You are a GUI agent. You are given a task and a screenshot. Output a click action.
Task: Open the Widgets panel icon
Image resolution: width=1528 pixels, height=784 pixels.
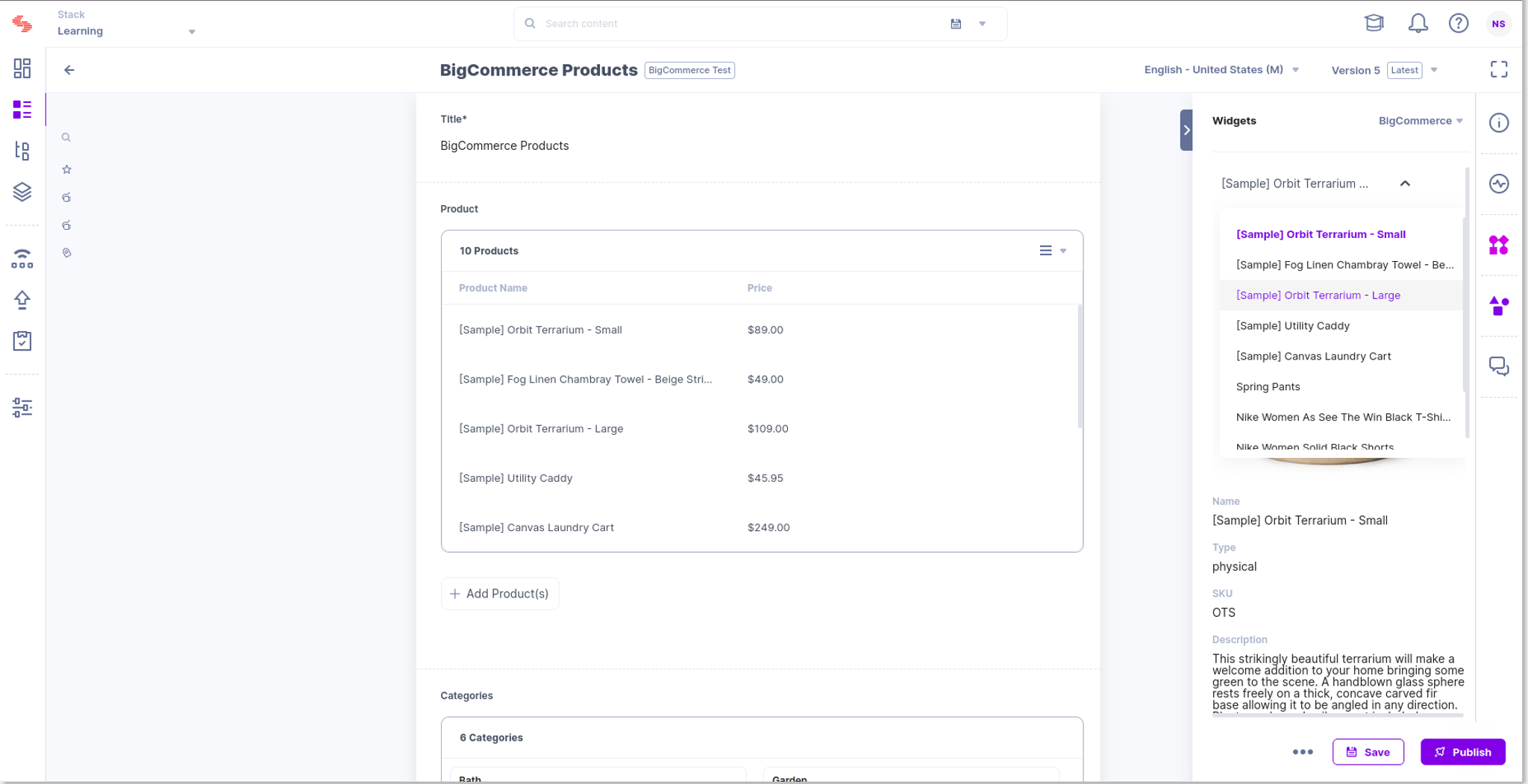coord(1498,245)
